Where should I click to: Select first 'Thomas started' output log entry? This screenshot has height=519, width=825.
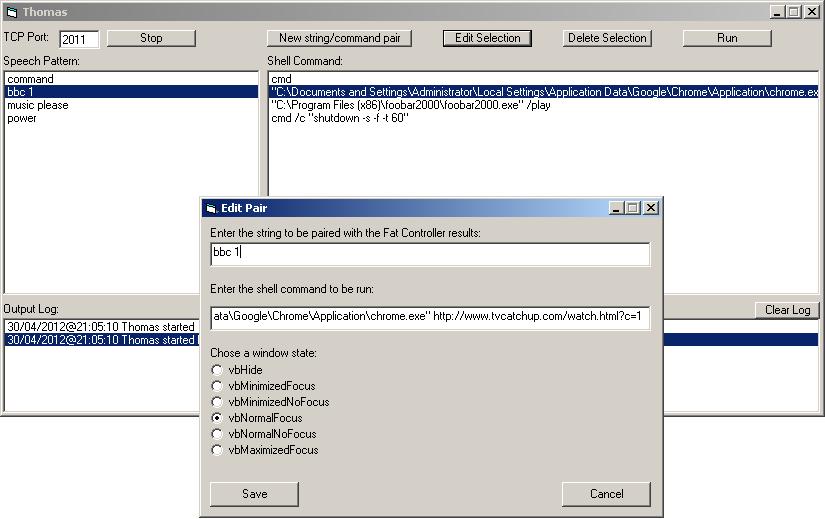click(x=102, y=327)
